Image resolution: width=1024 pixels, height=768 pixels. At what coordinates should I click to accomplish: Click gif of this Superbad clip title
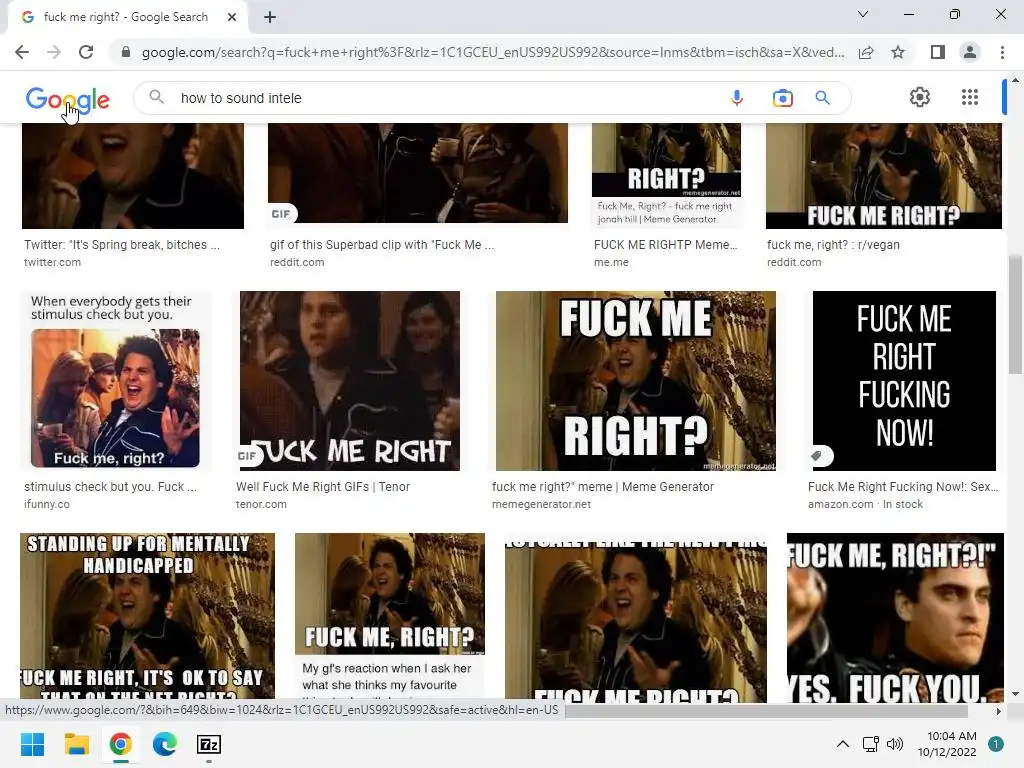(382, 245)
